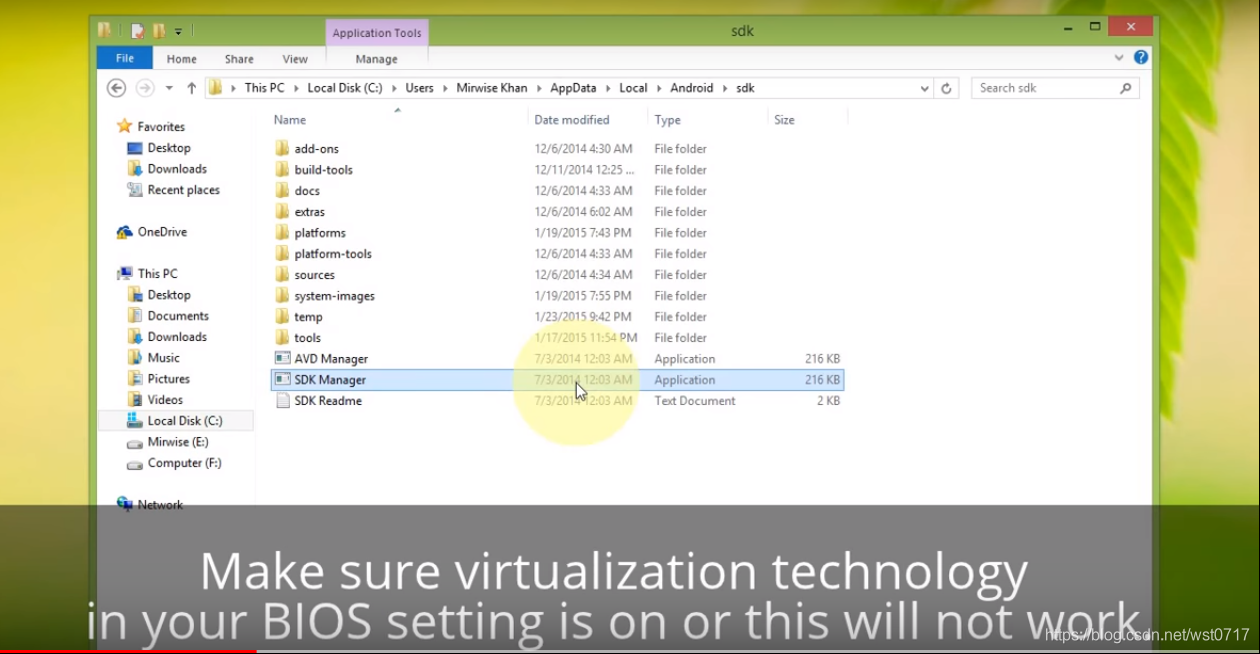
Task: Switch to the Share ribbon tab
Action: [x=239, y=59]
